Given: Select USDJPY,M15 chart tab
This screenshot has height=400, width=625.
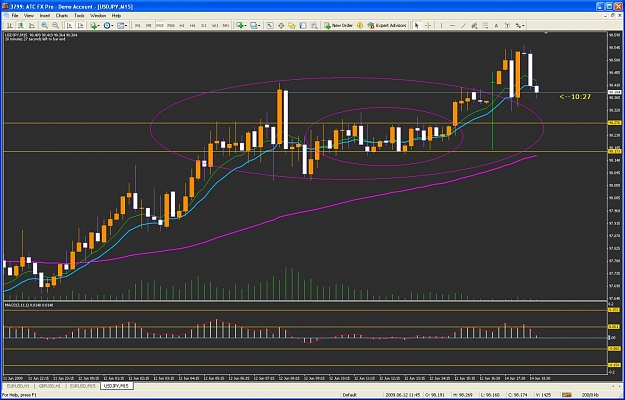Looking at the screenshot, I should (x=116, y=386).
